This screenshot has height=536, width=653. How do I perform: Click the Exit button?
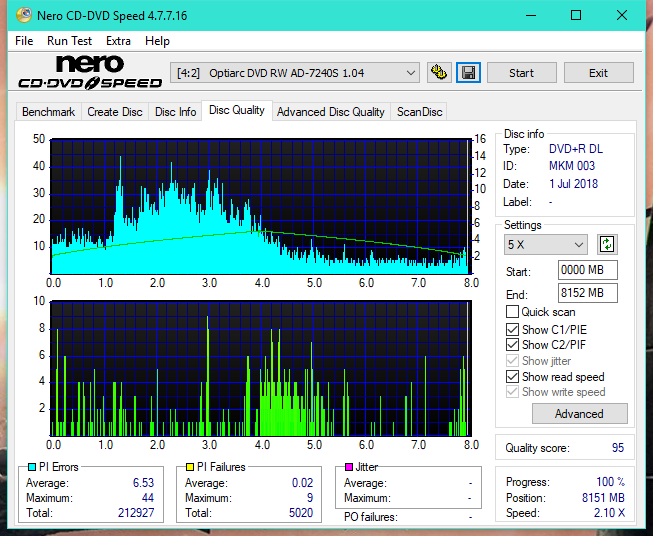click(598, 73)
